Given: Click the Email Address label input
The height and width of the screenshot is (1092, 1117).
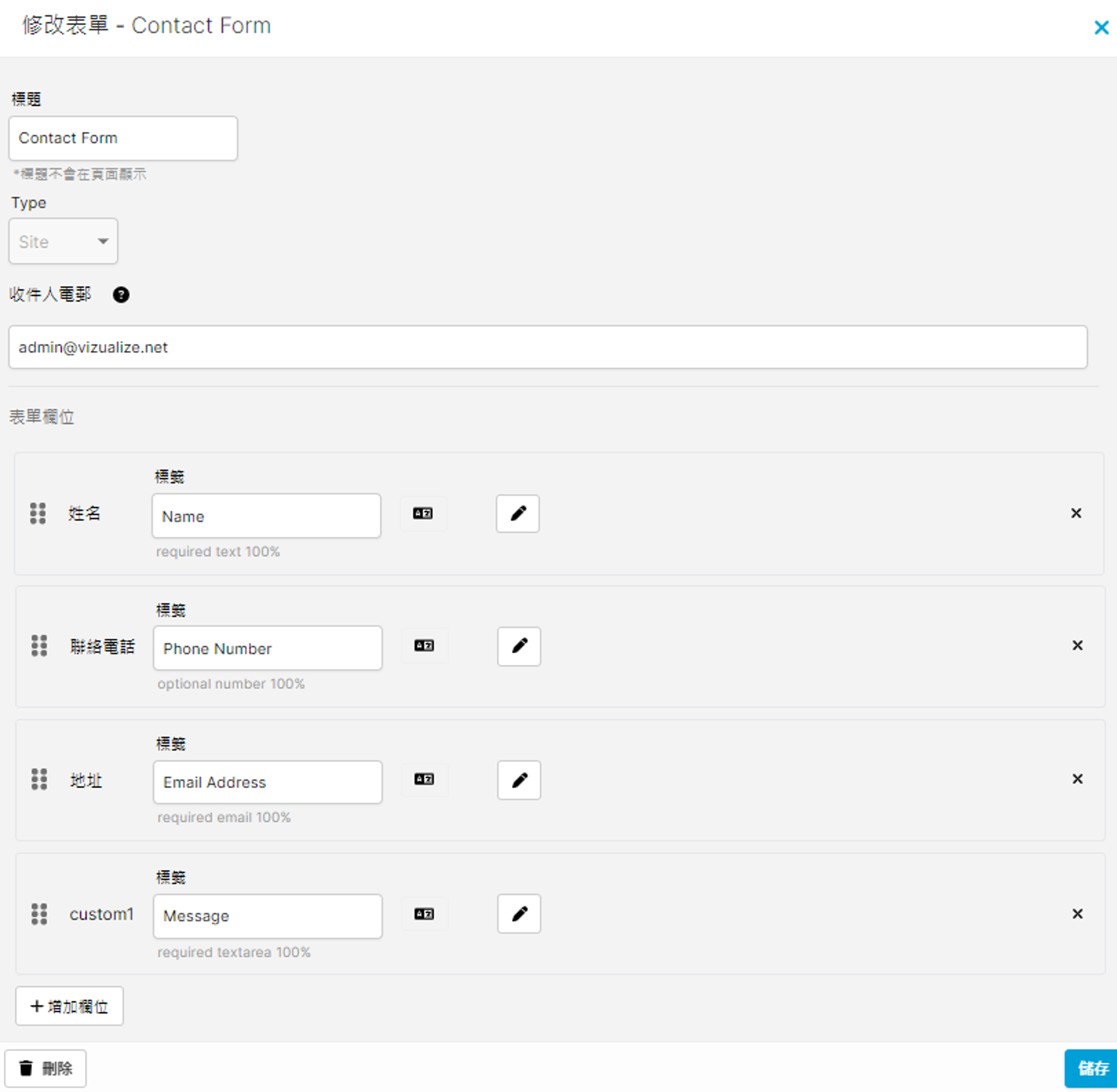Looking at the screenshot, I should [x=267, y=782].
